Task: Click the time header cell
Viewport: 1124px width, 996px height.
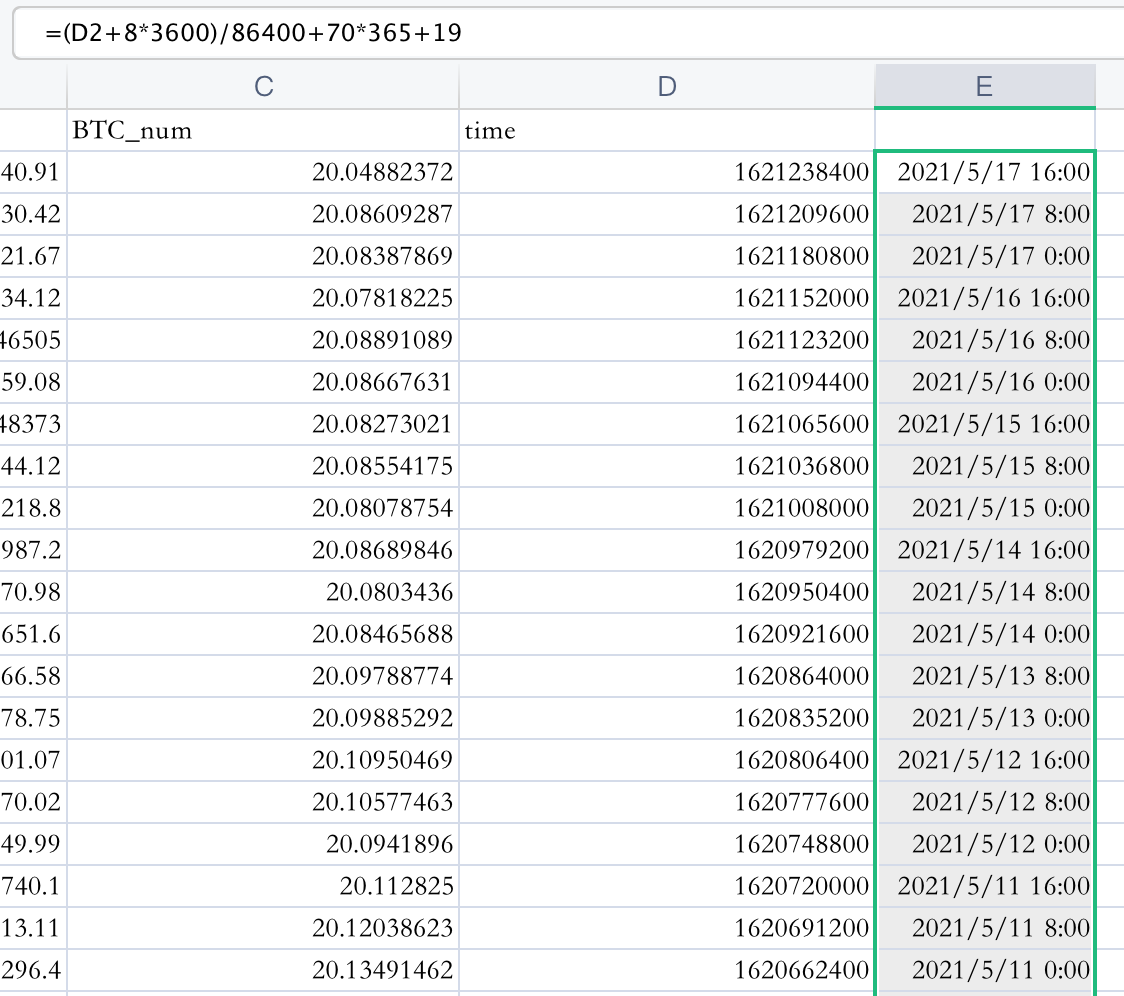Action: point(667,131)
